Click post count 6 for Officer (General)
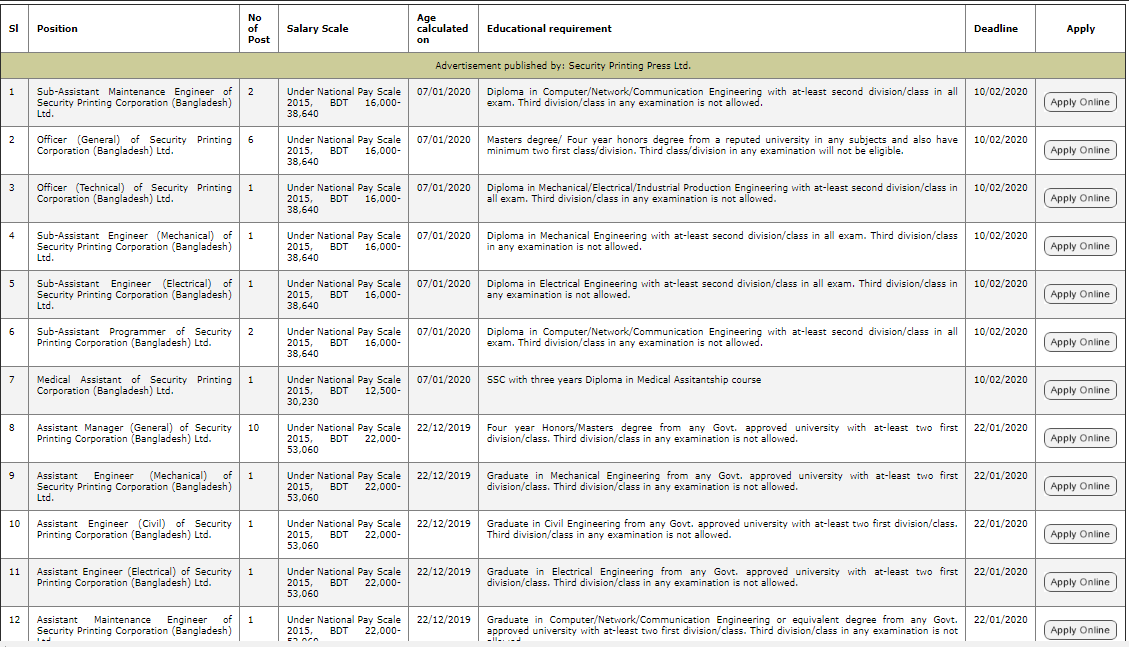This screenshot has width=1129, height=647. point(251,140)
